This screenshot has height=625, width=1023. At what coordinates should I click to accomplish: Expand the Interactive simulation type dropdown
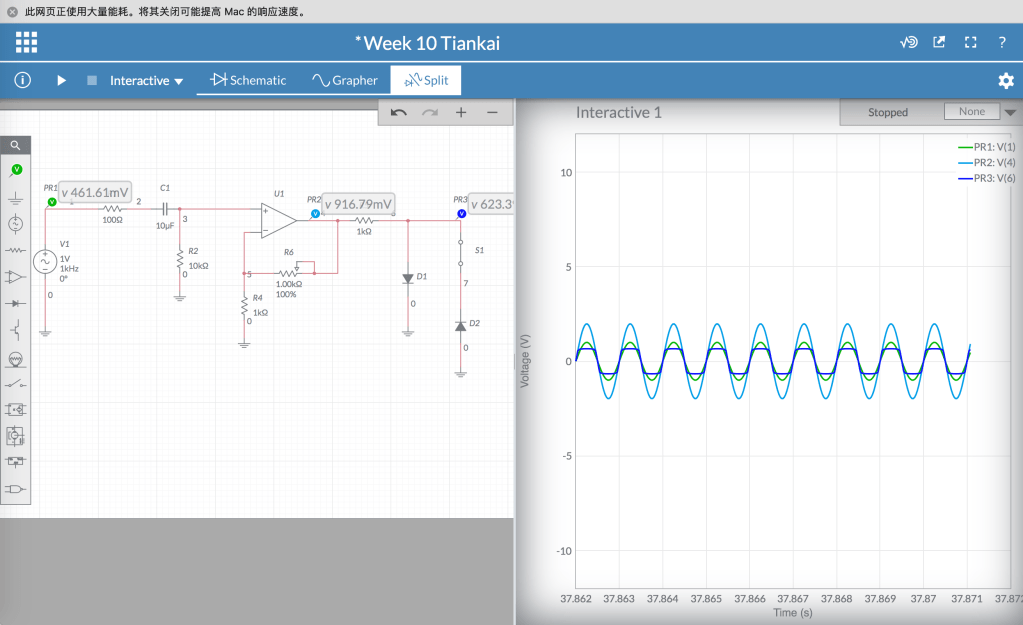pyautogui.click(x=147, y=80)
